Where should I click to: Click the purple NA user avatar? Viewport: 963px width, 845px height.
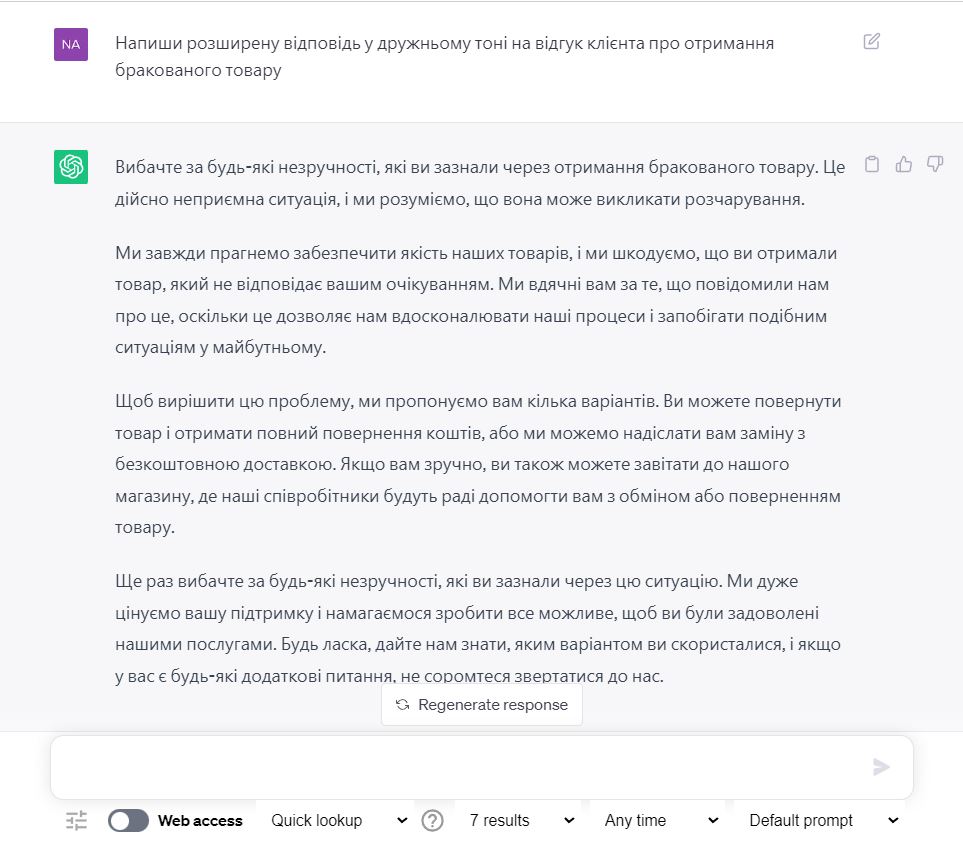[x=71, y=44]
